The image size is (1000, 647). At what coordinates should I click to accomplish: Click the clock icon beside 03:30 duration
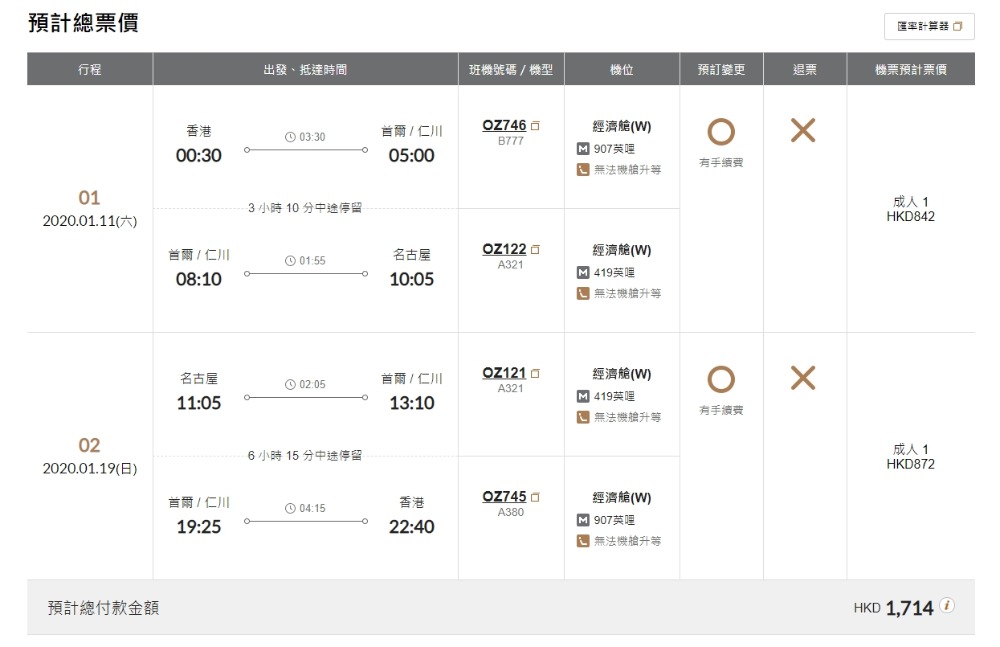290,137
